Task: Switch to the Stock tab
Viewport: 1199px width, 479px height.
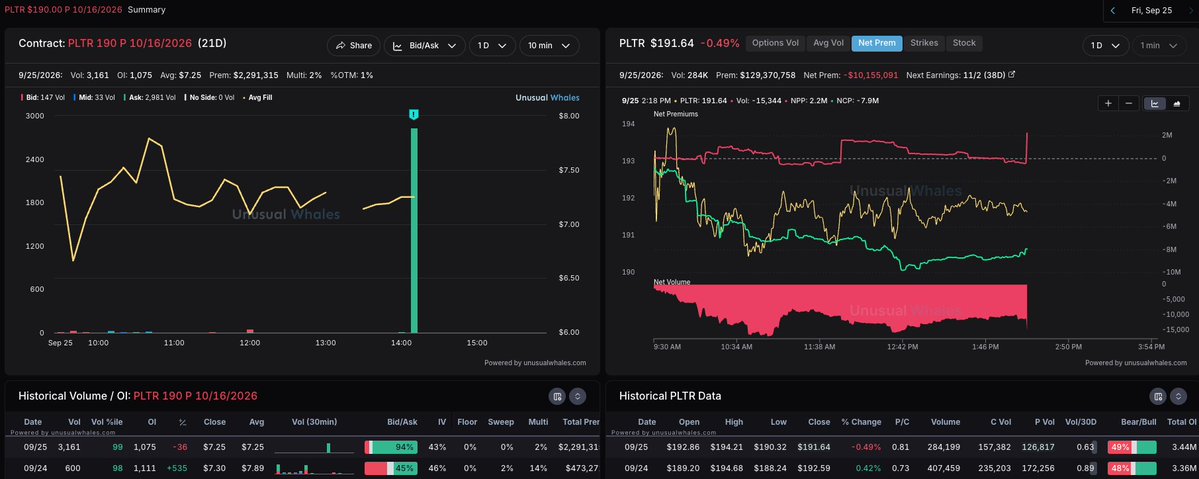Action: (964, 43)
